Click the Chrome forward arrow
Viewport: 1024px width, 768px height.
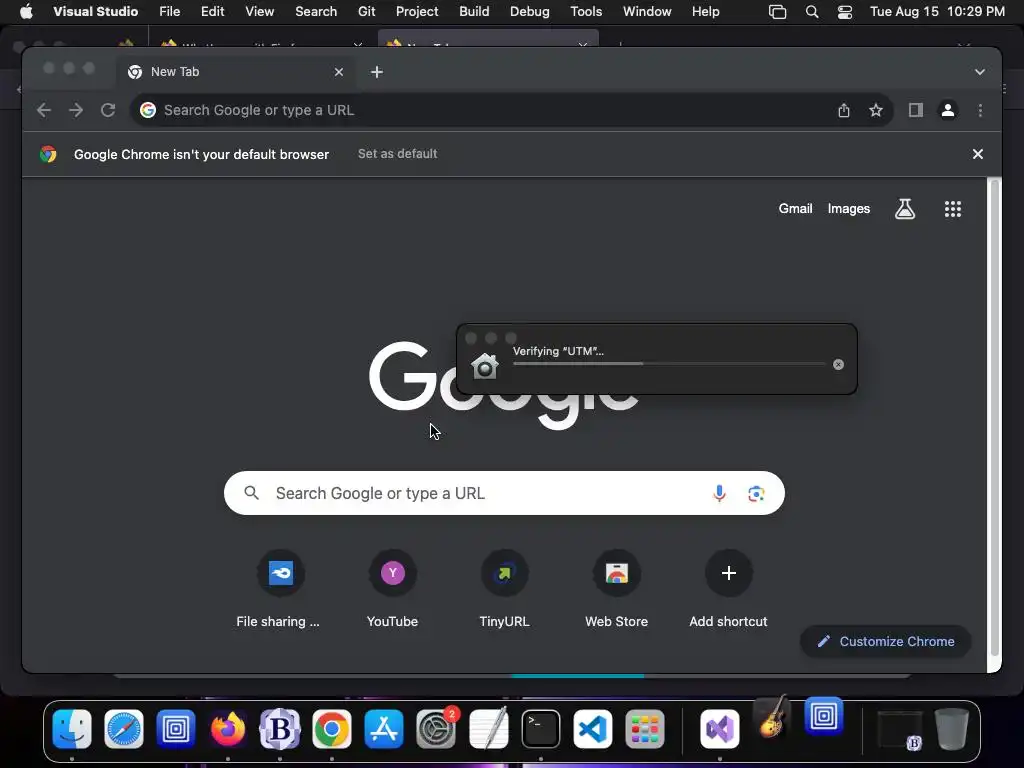click(x=76, y=110)
